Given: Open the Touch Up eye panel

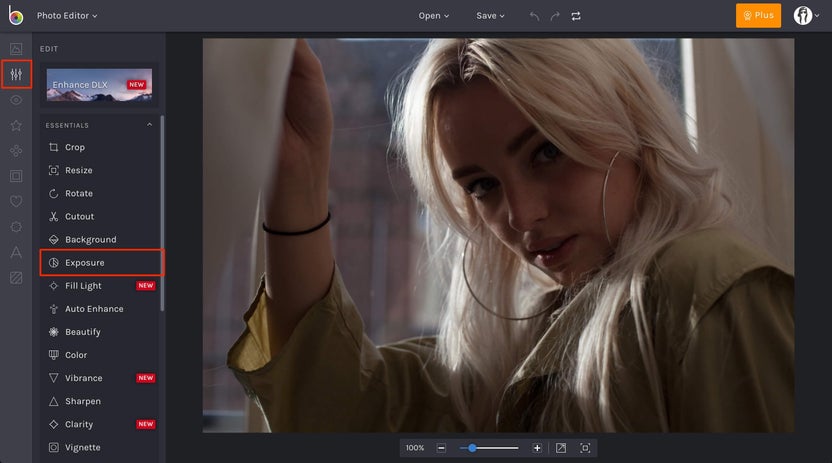Looking at the screenshot, I should 16,100.
